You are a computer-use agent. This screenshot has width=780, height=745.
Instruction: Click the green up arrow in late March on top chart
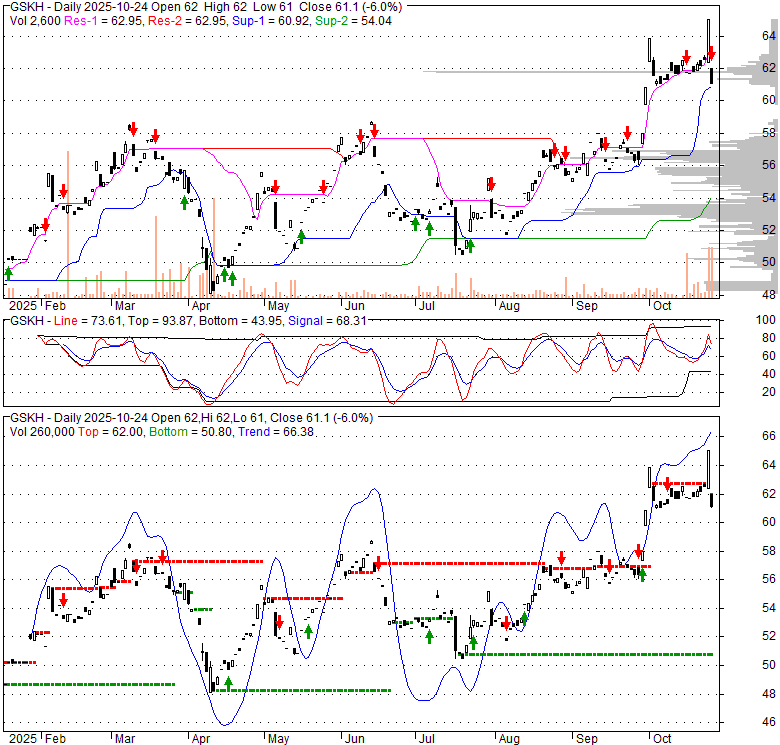click(x=184, y=201)
